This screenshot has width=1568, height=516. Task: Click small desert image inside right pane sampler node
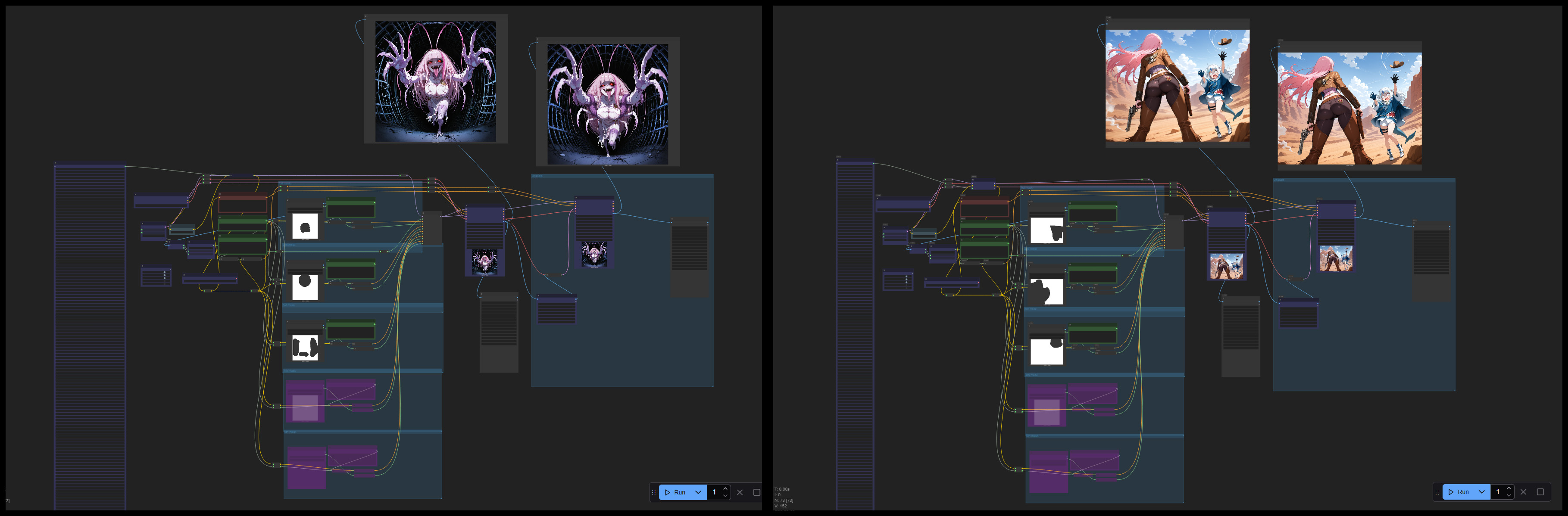coord(1226,266)
